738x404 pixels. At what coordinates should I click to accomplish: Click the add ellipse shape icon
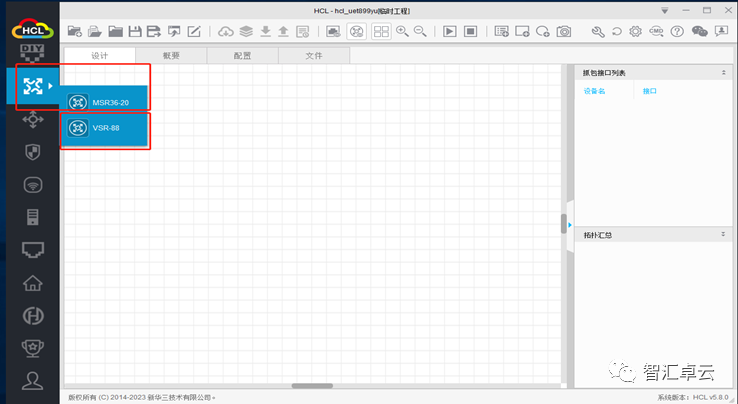(543, 32)
